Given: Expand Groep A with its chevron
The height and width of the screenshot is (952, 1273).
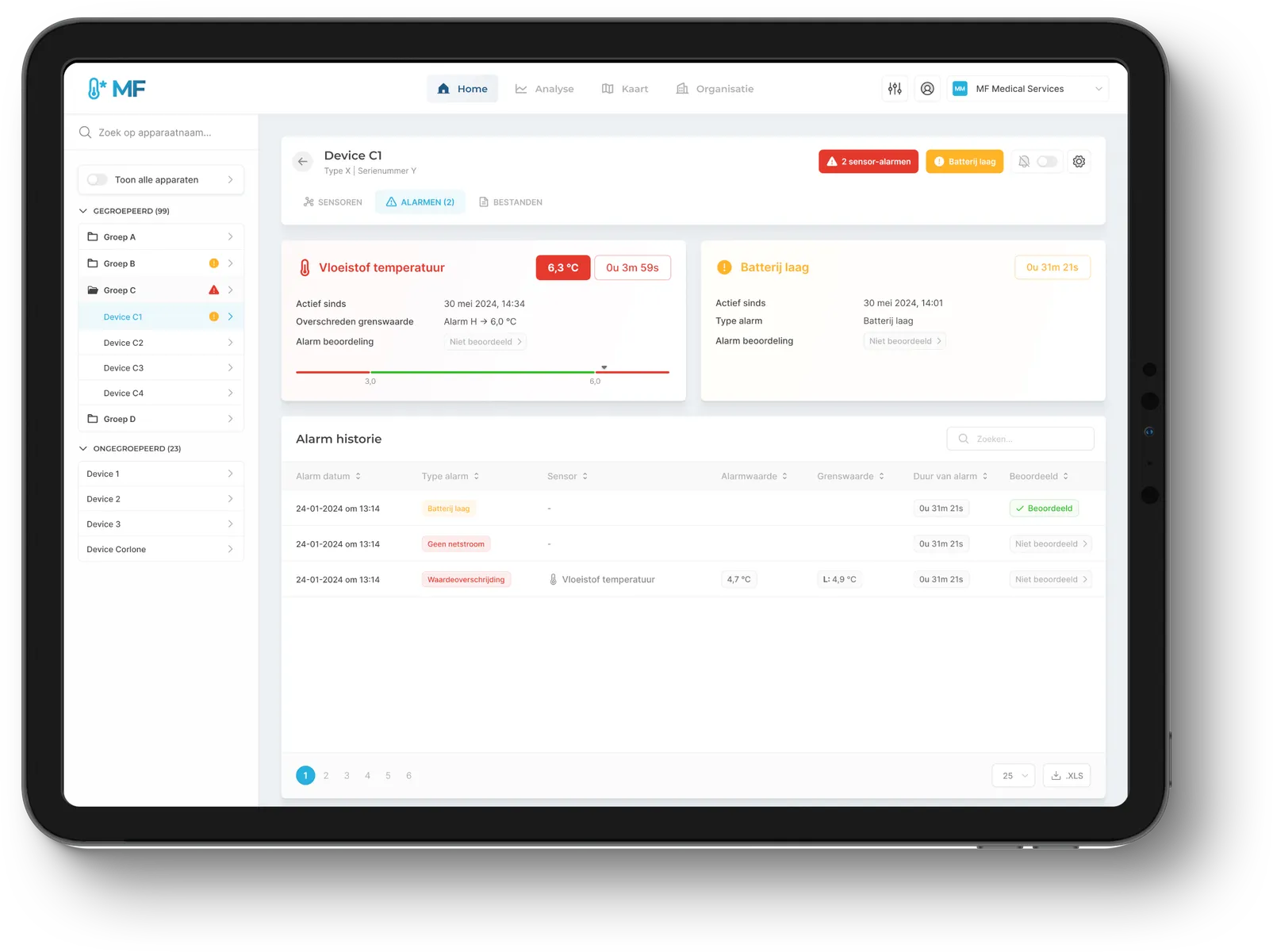Looking at the screenshot, I should (x=230, y=237).
